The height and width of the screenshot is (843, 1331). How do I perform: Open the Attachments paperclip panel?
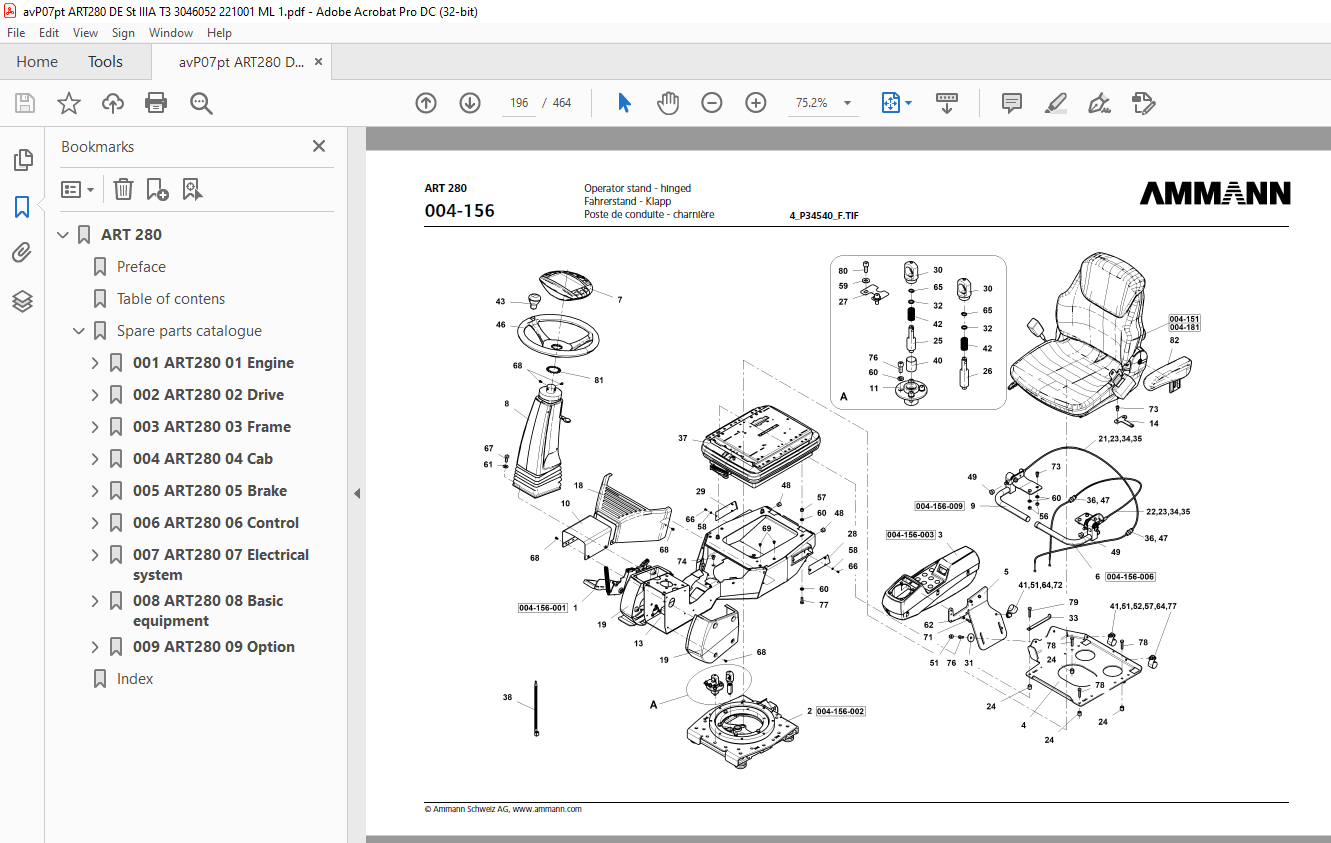click(x=22, y=254)
